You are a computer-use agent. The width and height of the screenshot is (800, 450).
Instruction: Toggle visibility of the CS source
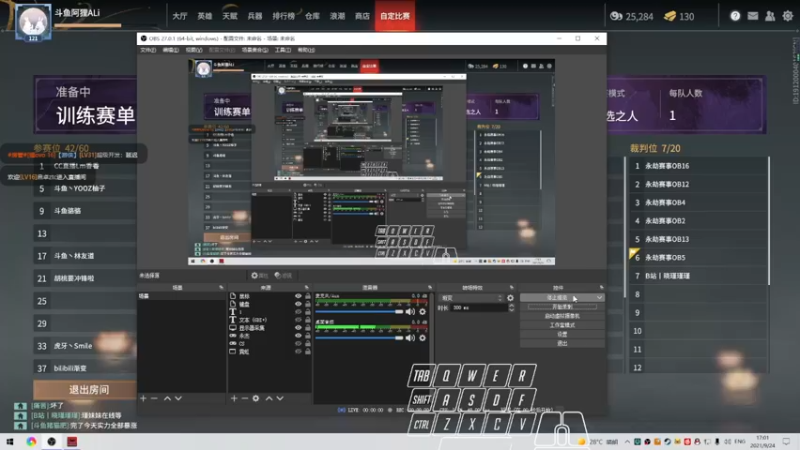tap(298, 344)
